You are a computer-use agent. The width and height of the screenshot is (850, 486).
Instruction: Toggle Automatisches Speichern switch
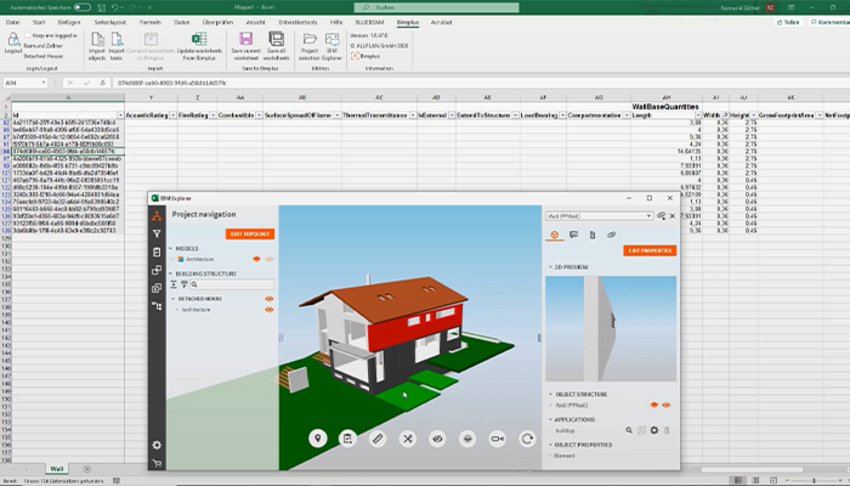point(81,7)
